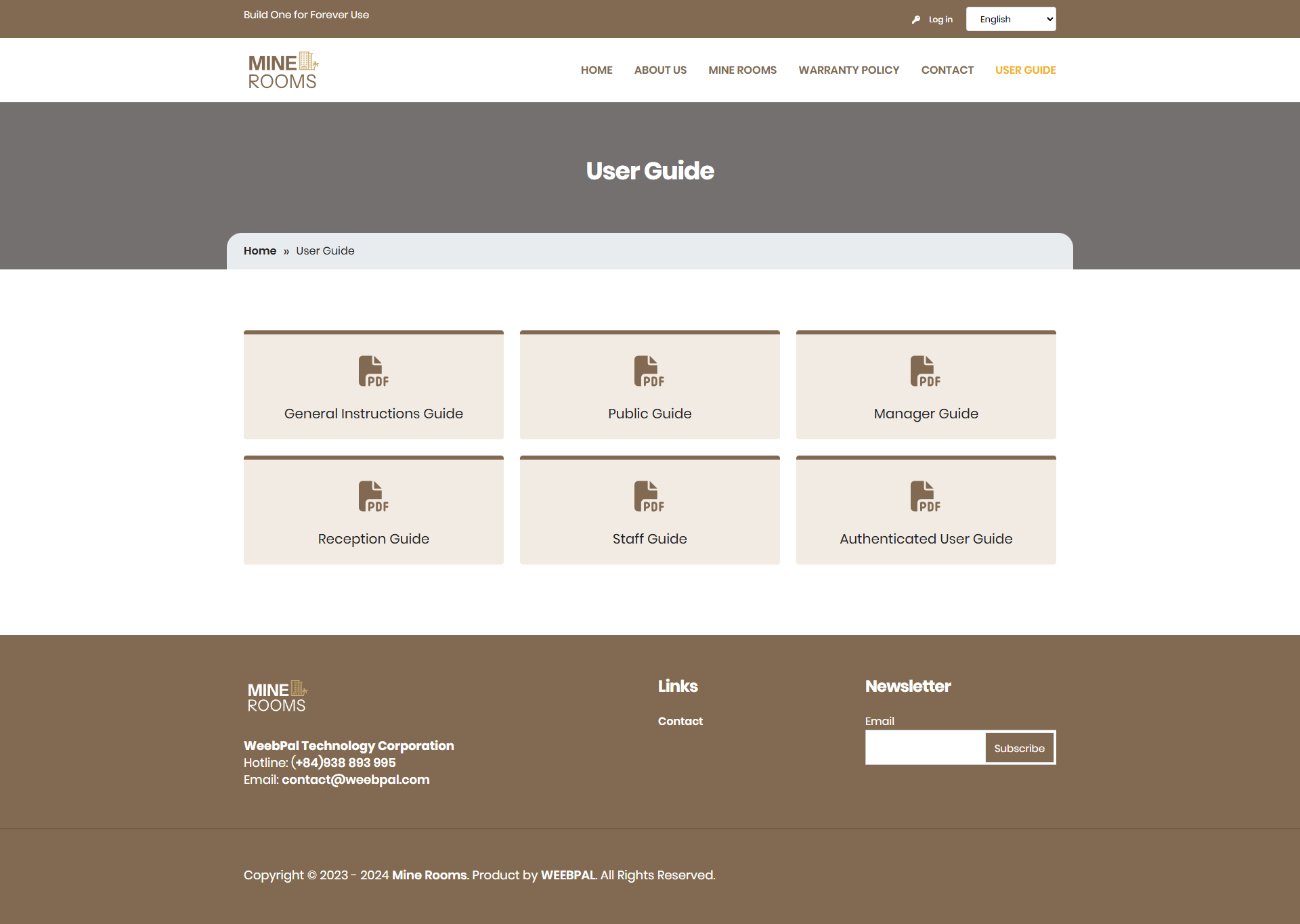
Task: Go to the Warranty Policy menu item
Action: pos(848,70)
